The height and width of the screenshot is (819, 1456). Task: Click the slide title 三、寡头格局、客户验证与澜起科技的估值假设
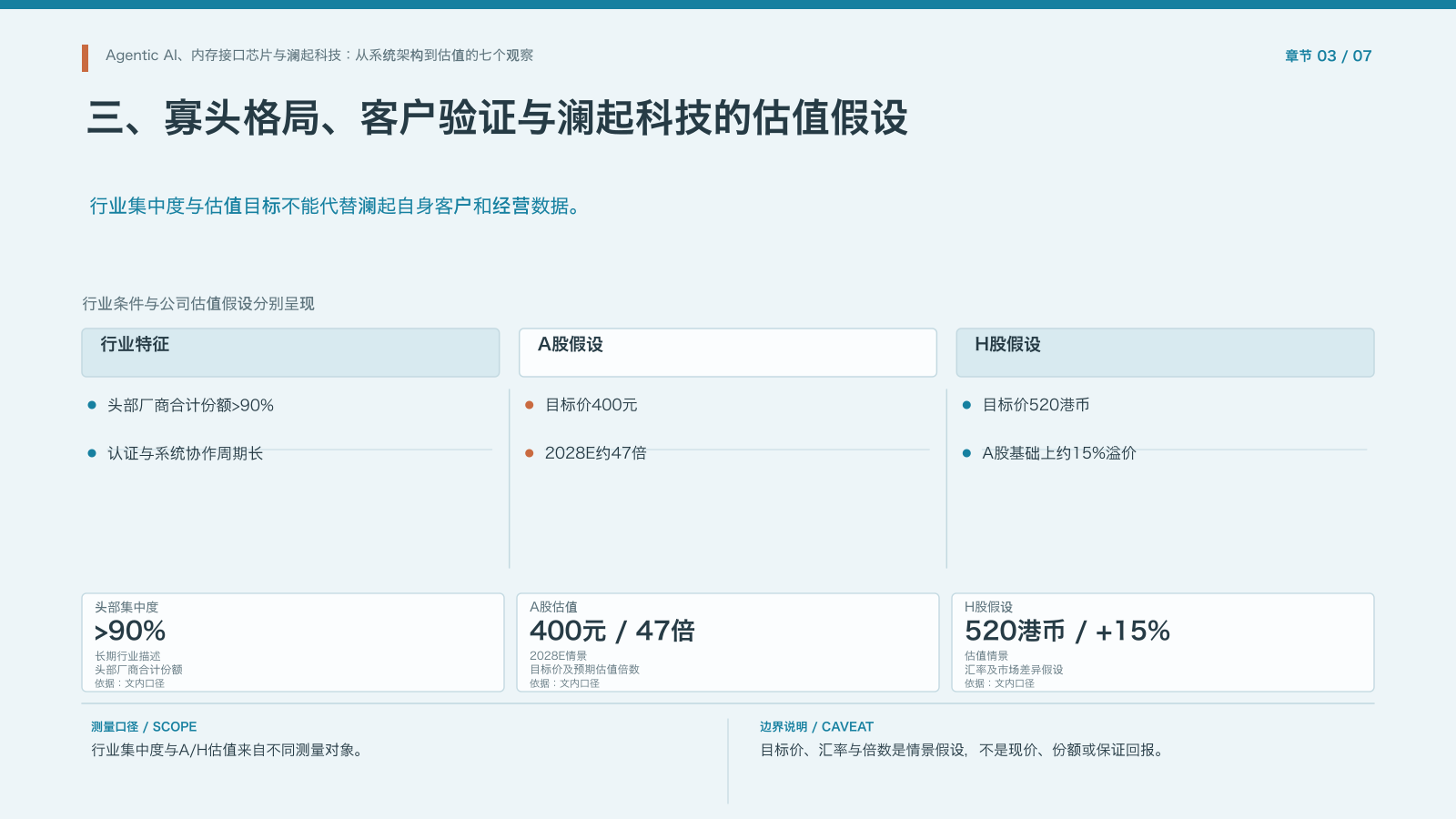coord(498,118)
